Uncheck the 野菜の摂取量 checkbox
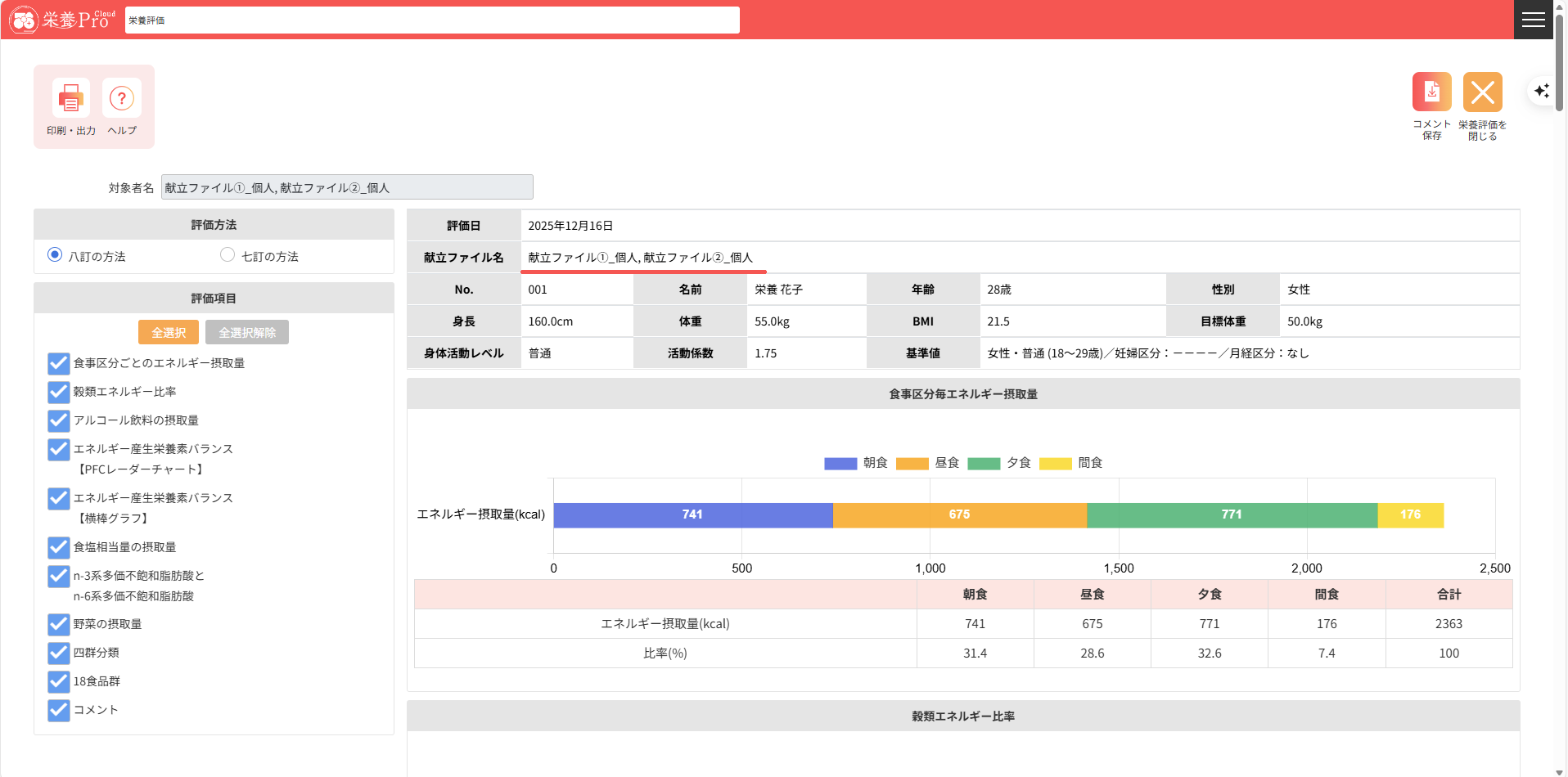This screenshot has width=1568, height=777. tap(58, 624)
